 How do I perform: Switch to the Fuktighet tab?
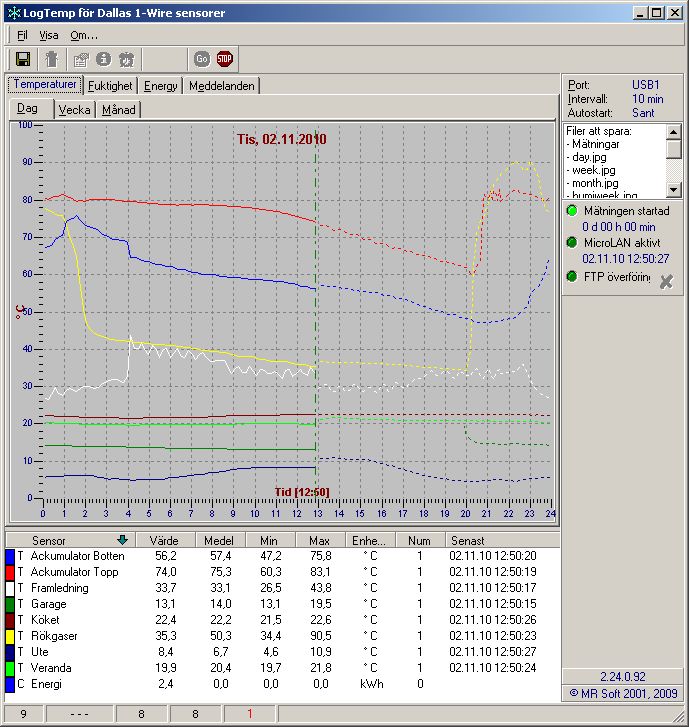point(110,86)
